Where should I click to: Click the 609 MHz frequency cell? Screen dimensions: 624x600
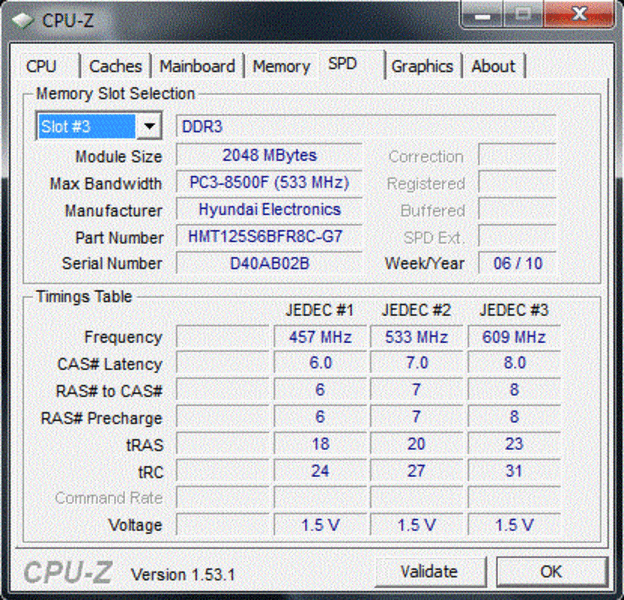click(x=514, y=337)
